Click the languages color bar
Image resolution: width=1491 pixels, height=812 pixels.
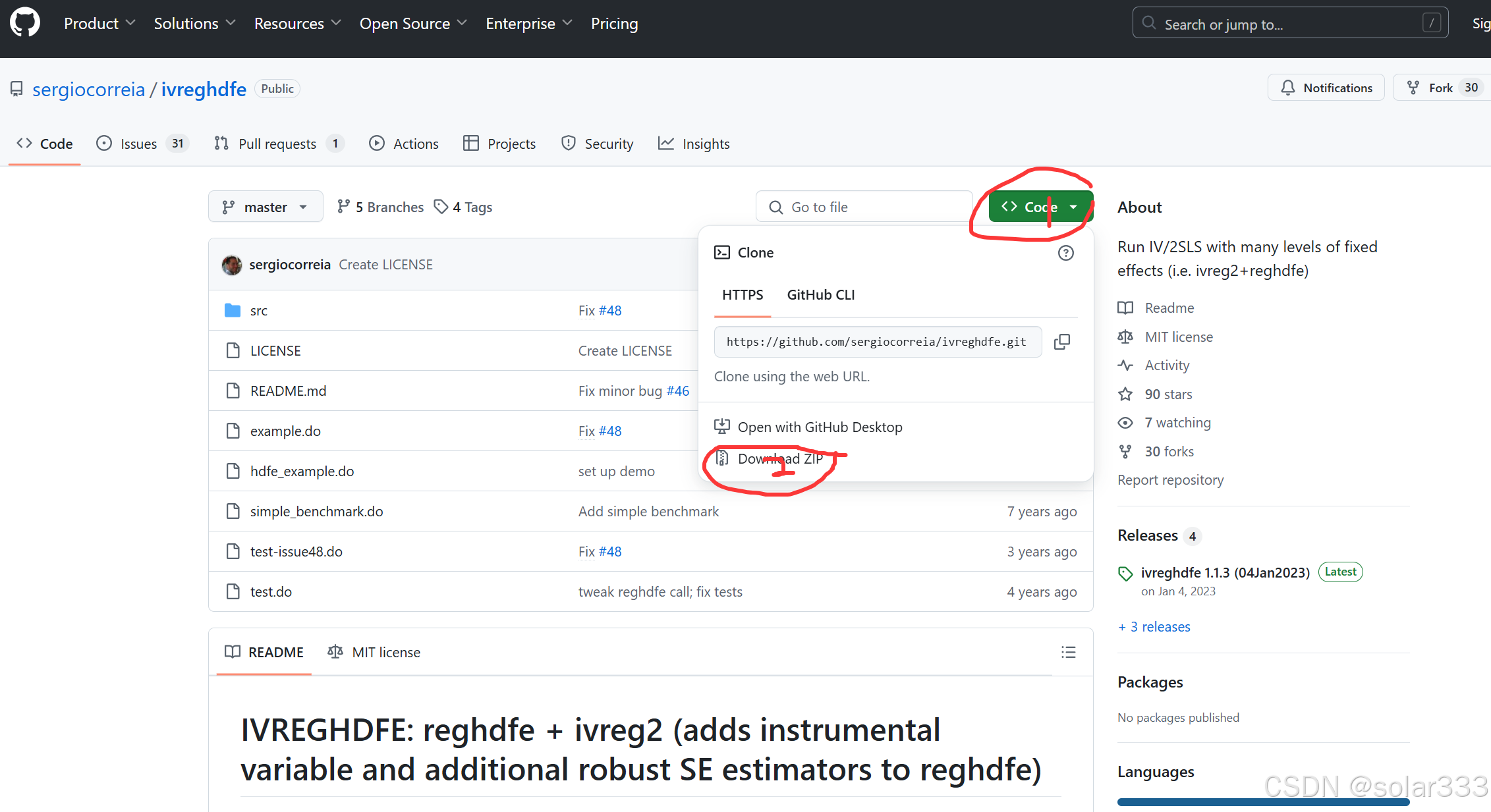click(x=1262, y=801)
